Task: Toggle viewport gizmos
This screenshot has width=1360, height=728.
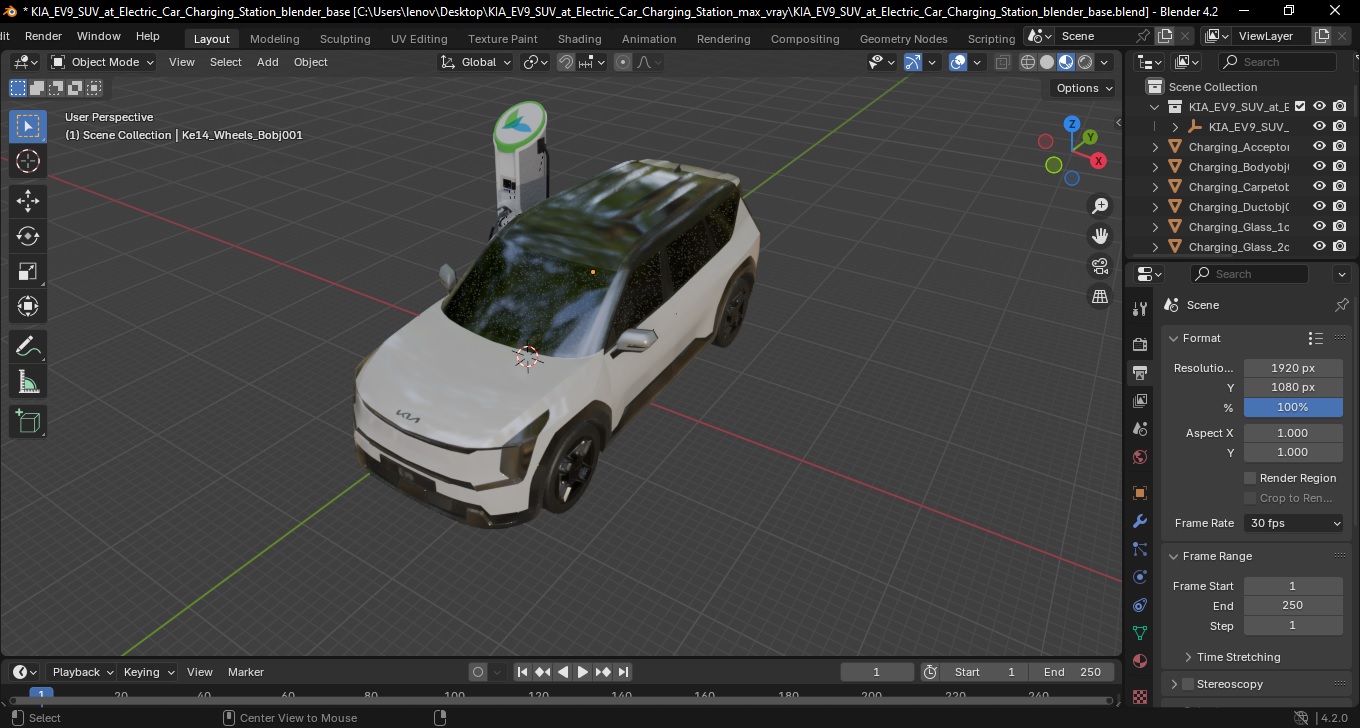Action: tap(912, 62)
